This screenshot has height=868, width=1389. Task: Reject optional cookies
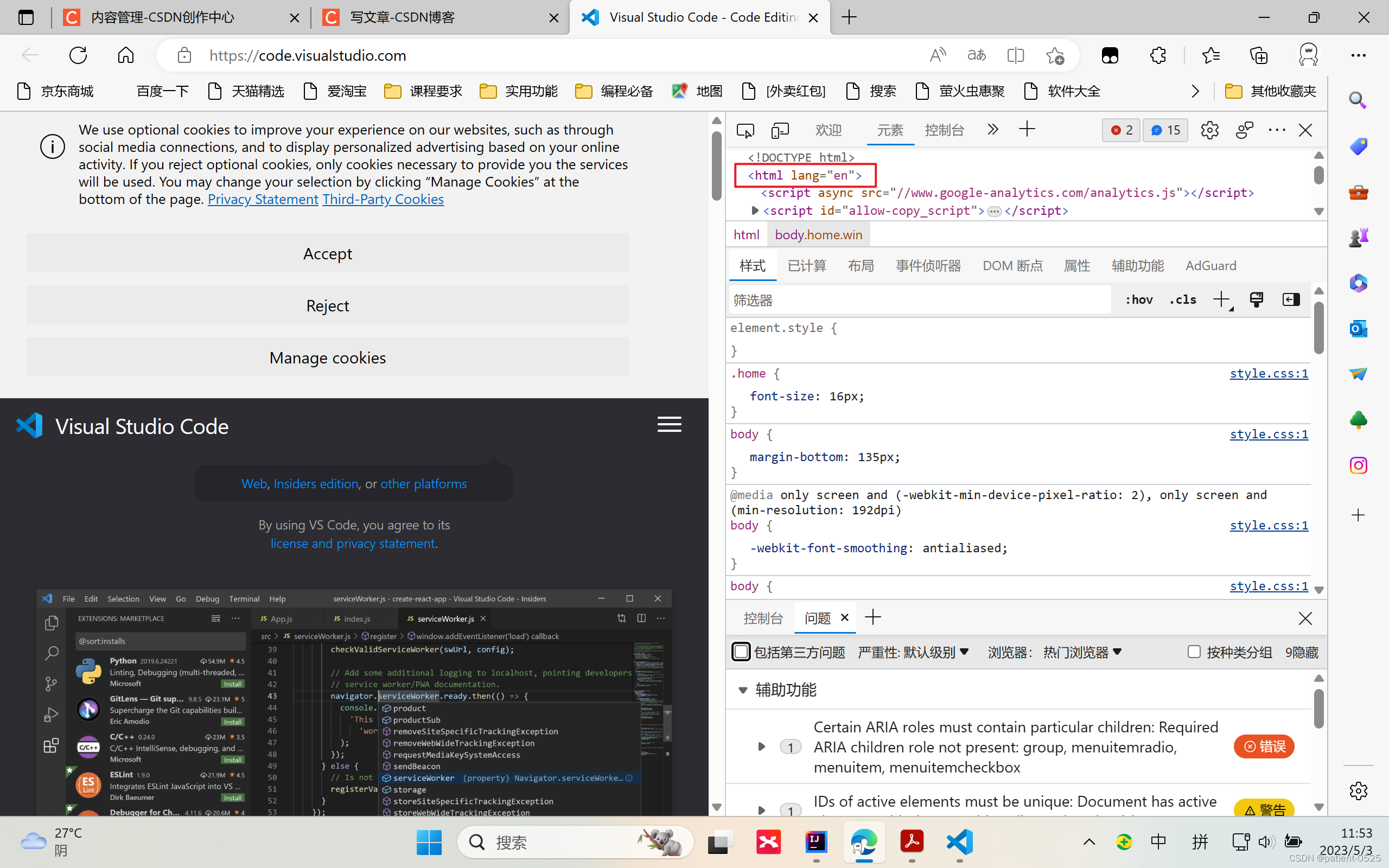(x=327, y=305)
